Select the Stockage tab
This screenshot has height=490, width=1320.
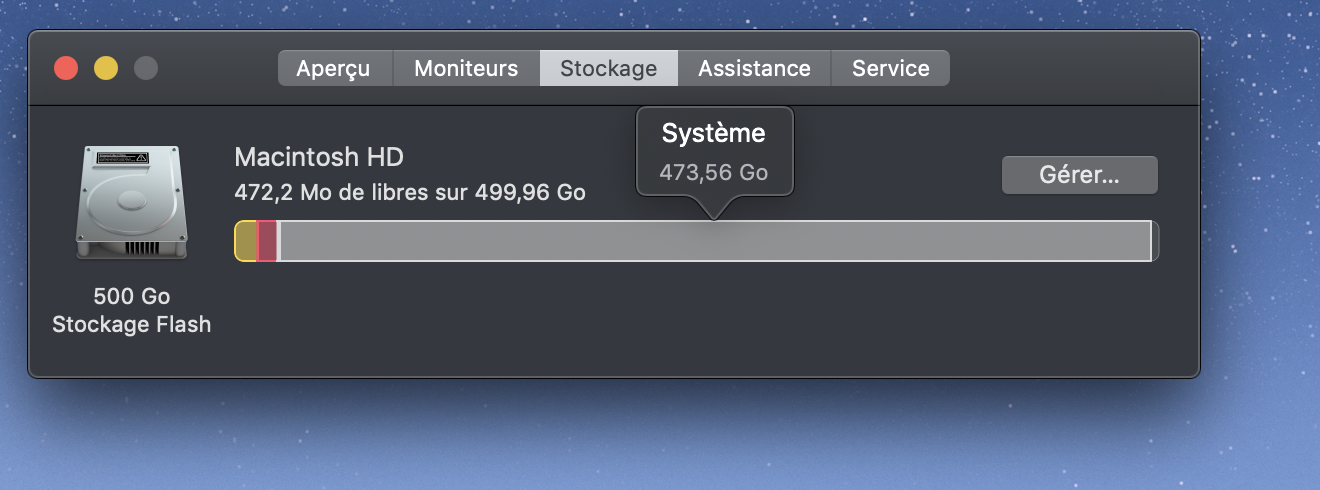pyautogui.click(x=608, y=68)
